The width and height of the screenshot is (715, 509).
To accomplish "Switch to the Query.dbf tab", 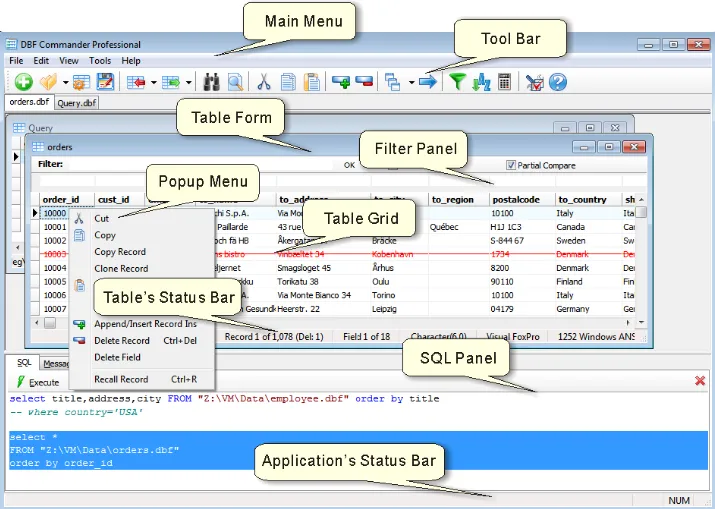I will tap(77, 103).
